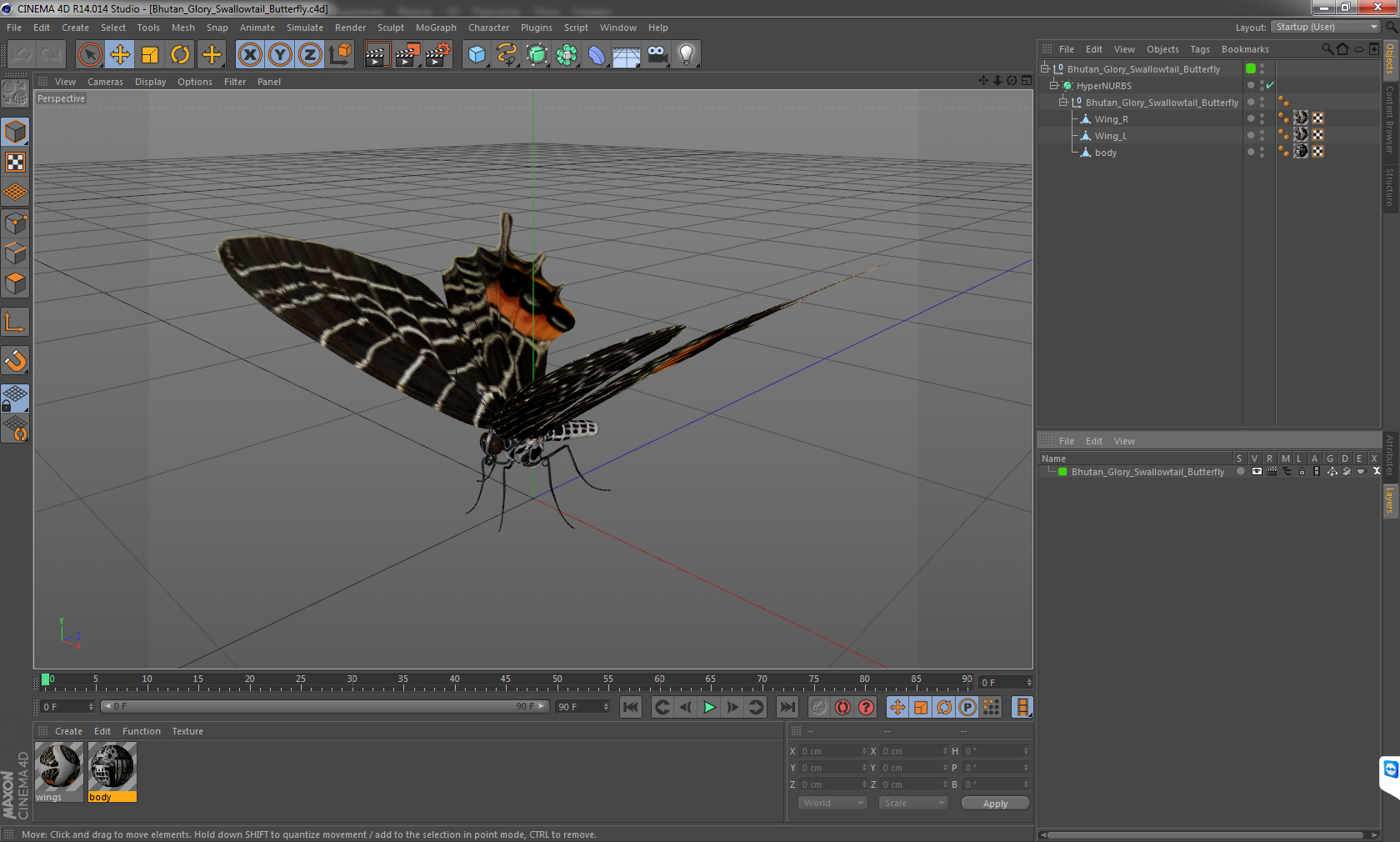
Task: Open the HyperNURBS generators icon
Action: coord(537,55)
